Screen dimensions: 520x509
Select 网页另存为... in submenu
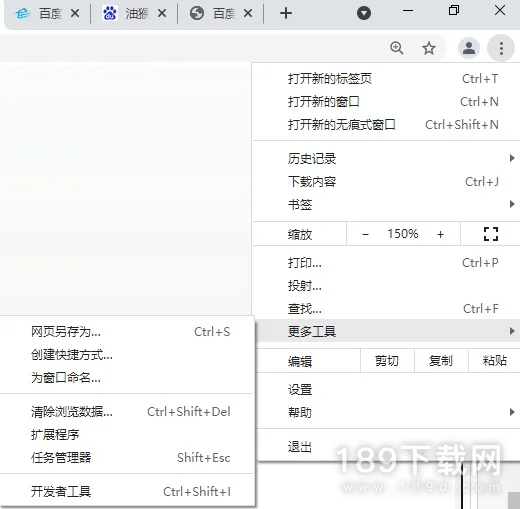127,332
